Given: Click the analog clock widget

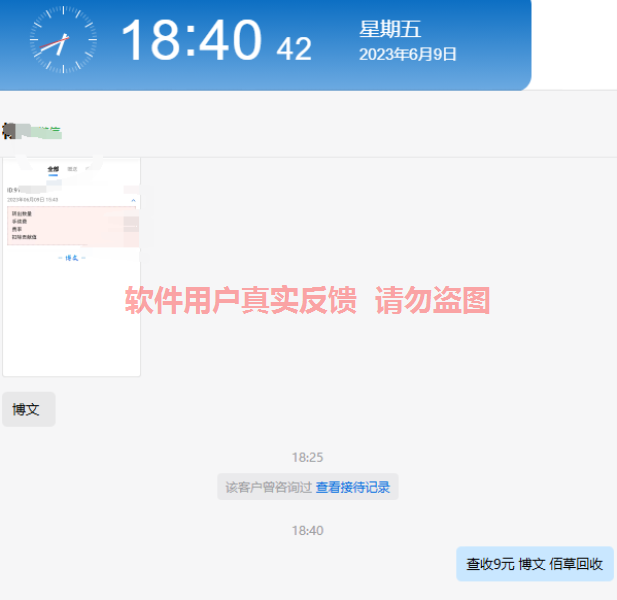Looking at the screenshot, I should pos(63,39).
